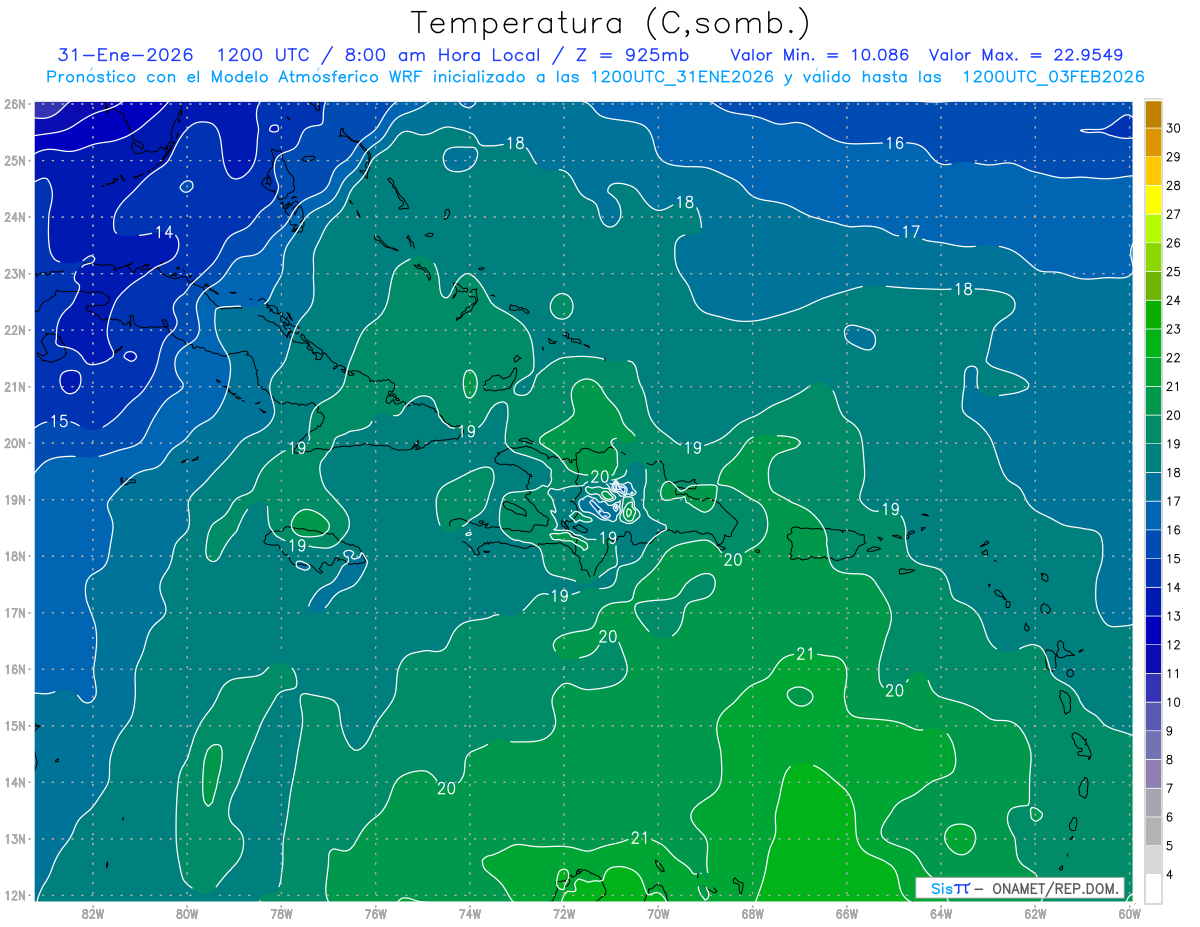The width and height of the screenshot is (1200, 927).
Task: Click the 20N latitude axis label
Action: [x=14, y=443]
